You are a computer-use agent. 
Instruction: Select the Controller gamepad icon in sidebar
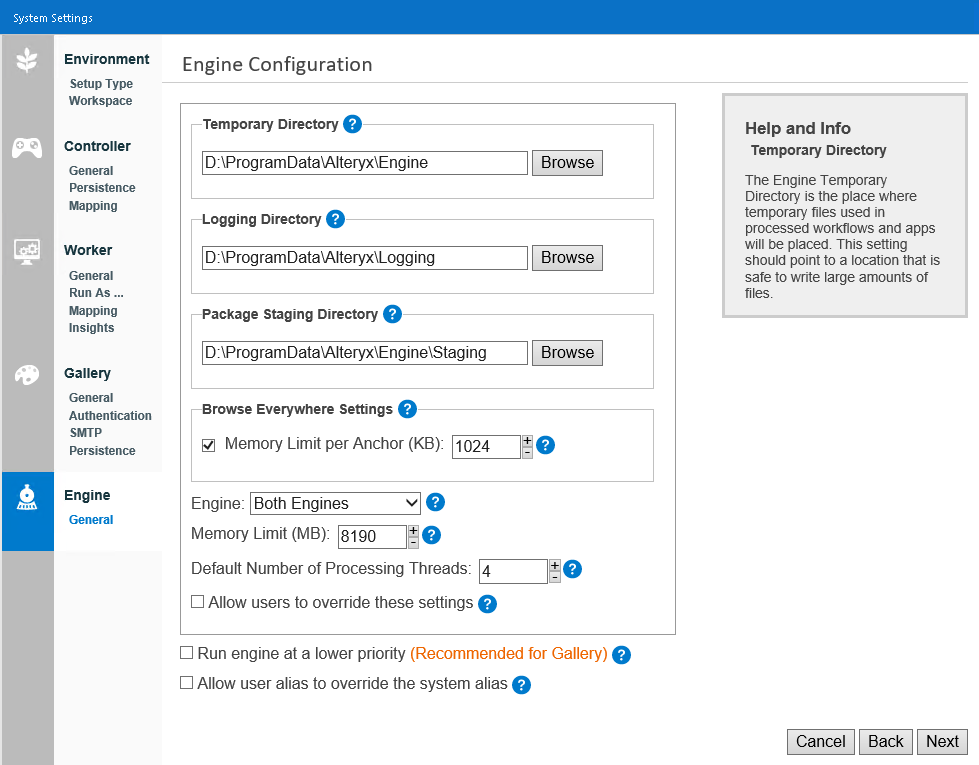pyautogui.click(x=27, y=146)
